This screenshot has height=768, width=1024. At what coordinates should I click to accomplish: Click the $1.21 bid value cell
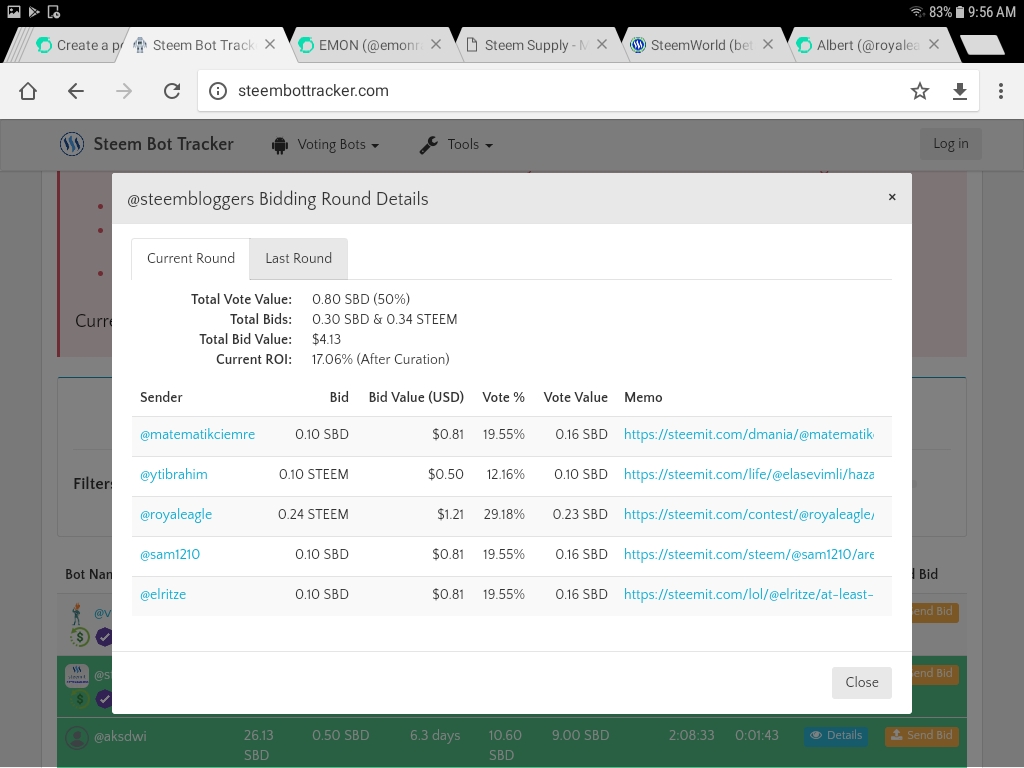450,515
